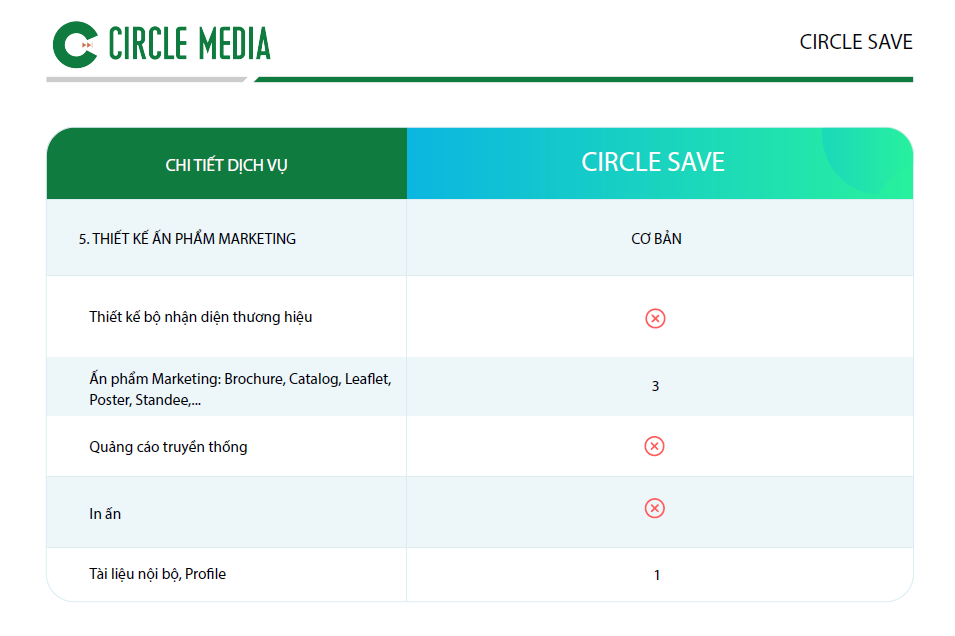Click Tài liệu nội bộ, Profile row text

coord(157,574)
